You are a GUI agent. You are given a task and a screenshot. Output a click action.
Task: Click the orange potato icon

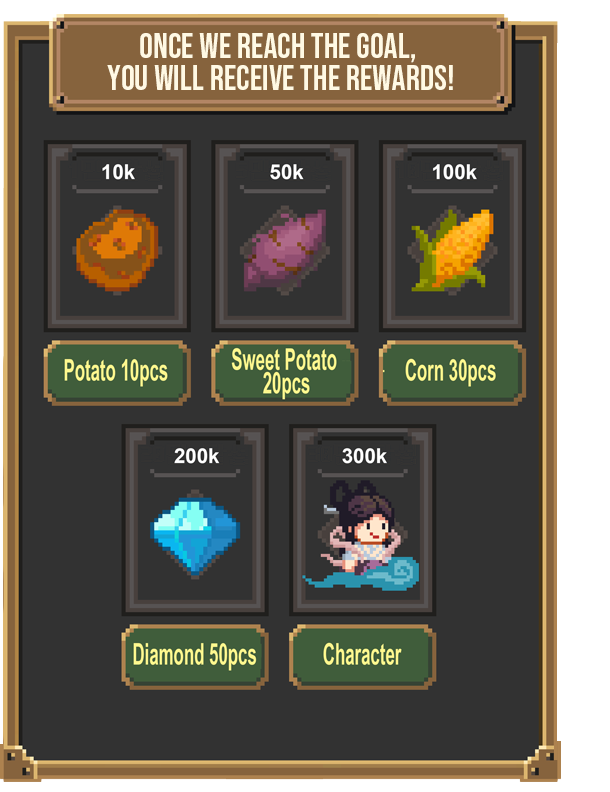pyautogui.click(x=117, y=250)
